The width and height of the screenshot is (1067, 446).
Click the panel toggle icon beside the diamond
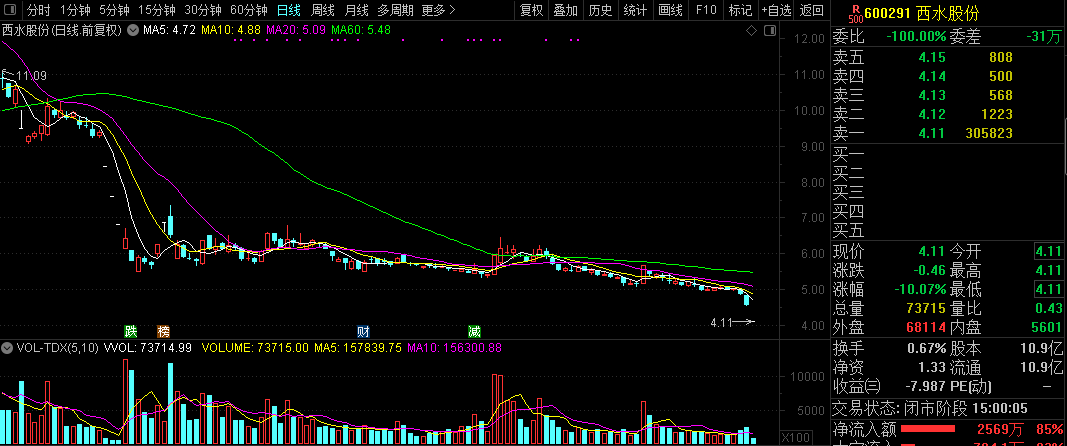768,31
